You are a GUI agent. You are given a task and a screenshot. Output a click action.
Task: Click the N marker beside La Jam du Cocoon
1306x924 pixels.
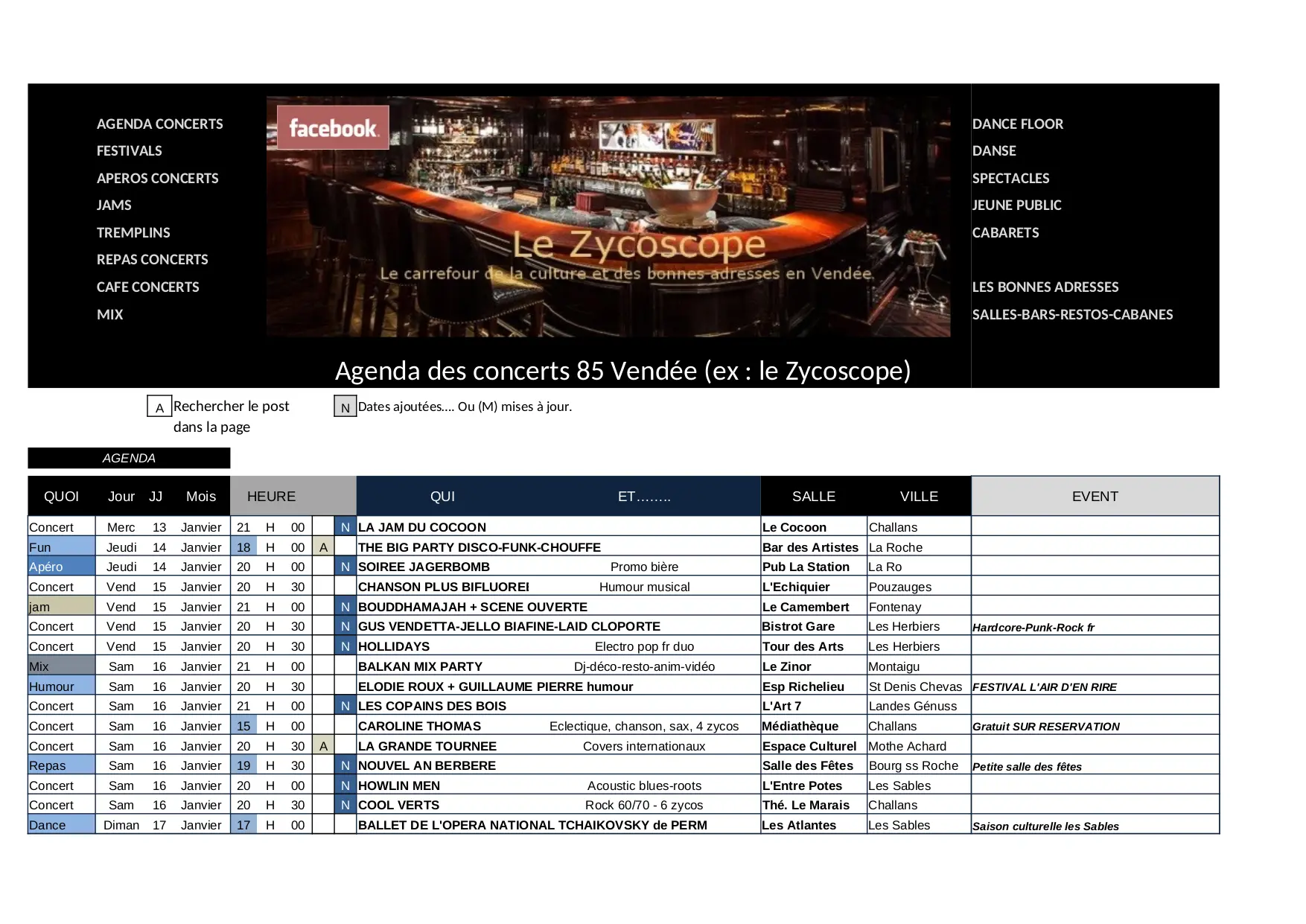(x=345, y=527)
